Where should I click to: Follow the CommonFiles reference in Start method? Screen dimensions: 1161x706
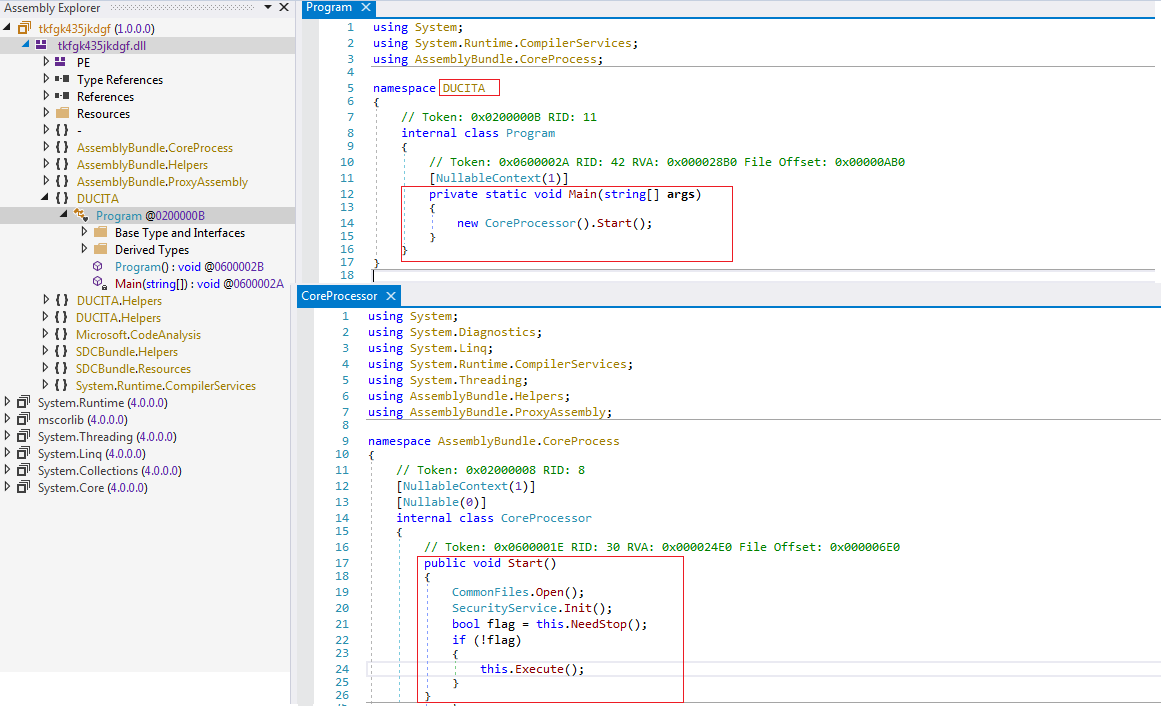[490, 592]
